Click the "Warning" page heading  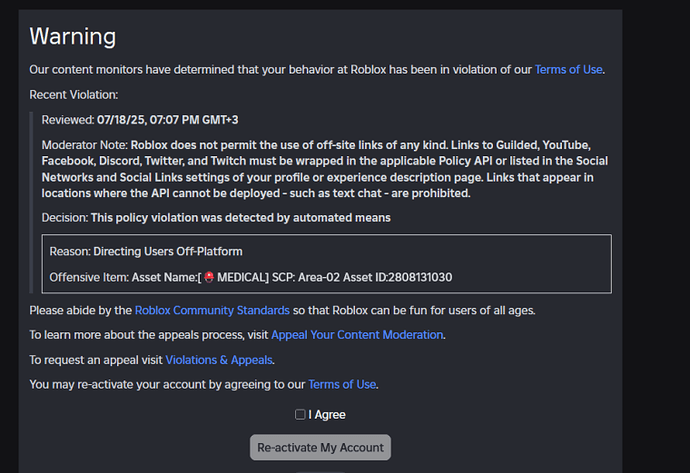[x=73, y=37]
